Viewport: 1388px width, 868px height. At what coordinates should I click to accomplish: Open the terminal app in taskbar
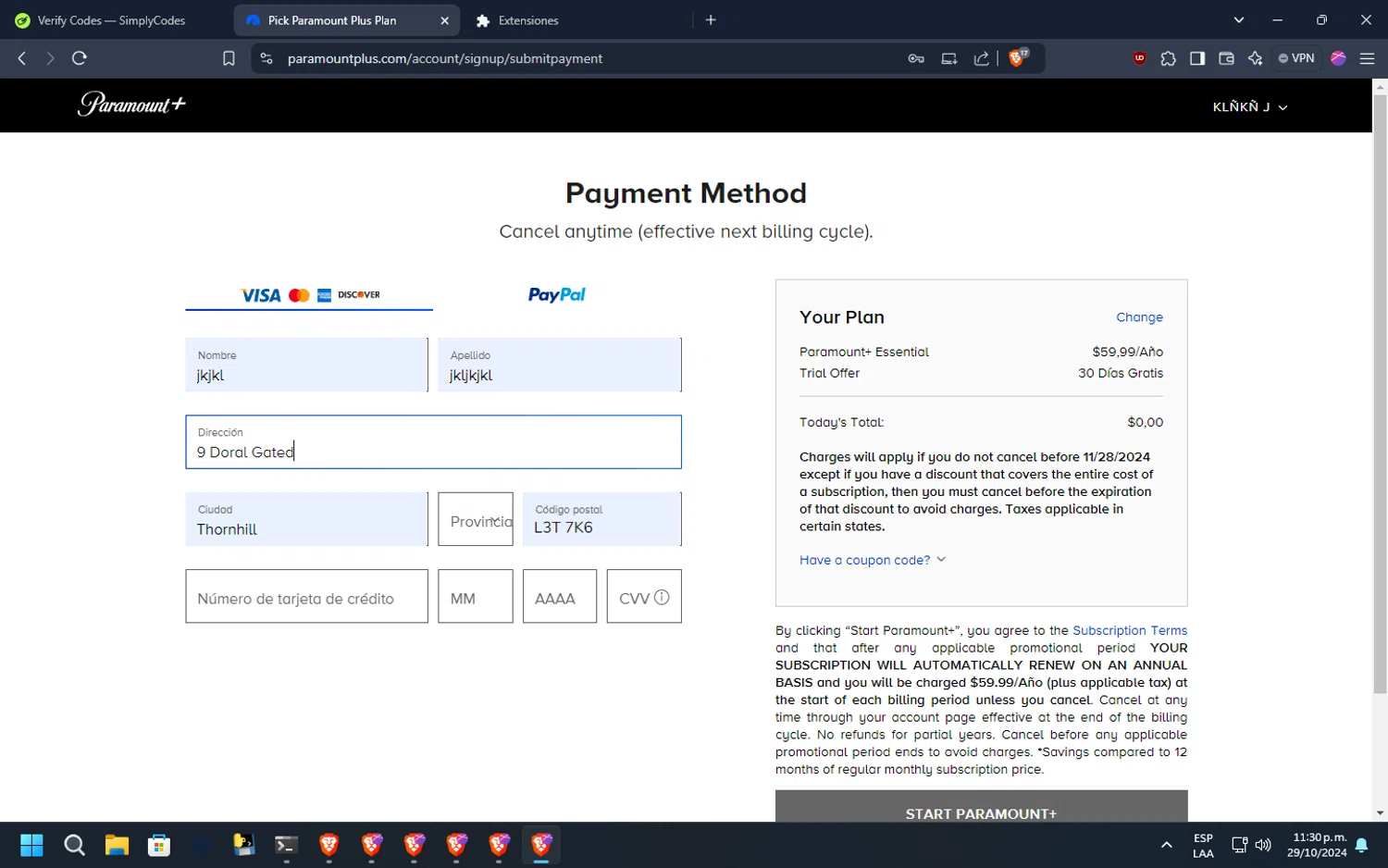click(x=287, y=845)
